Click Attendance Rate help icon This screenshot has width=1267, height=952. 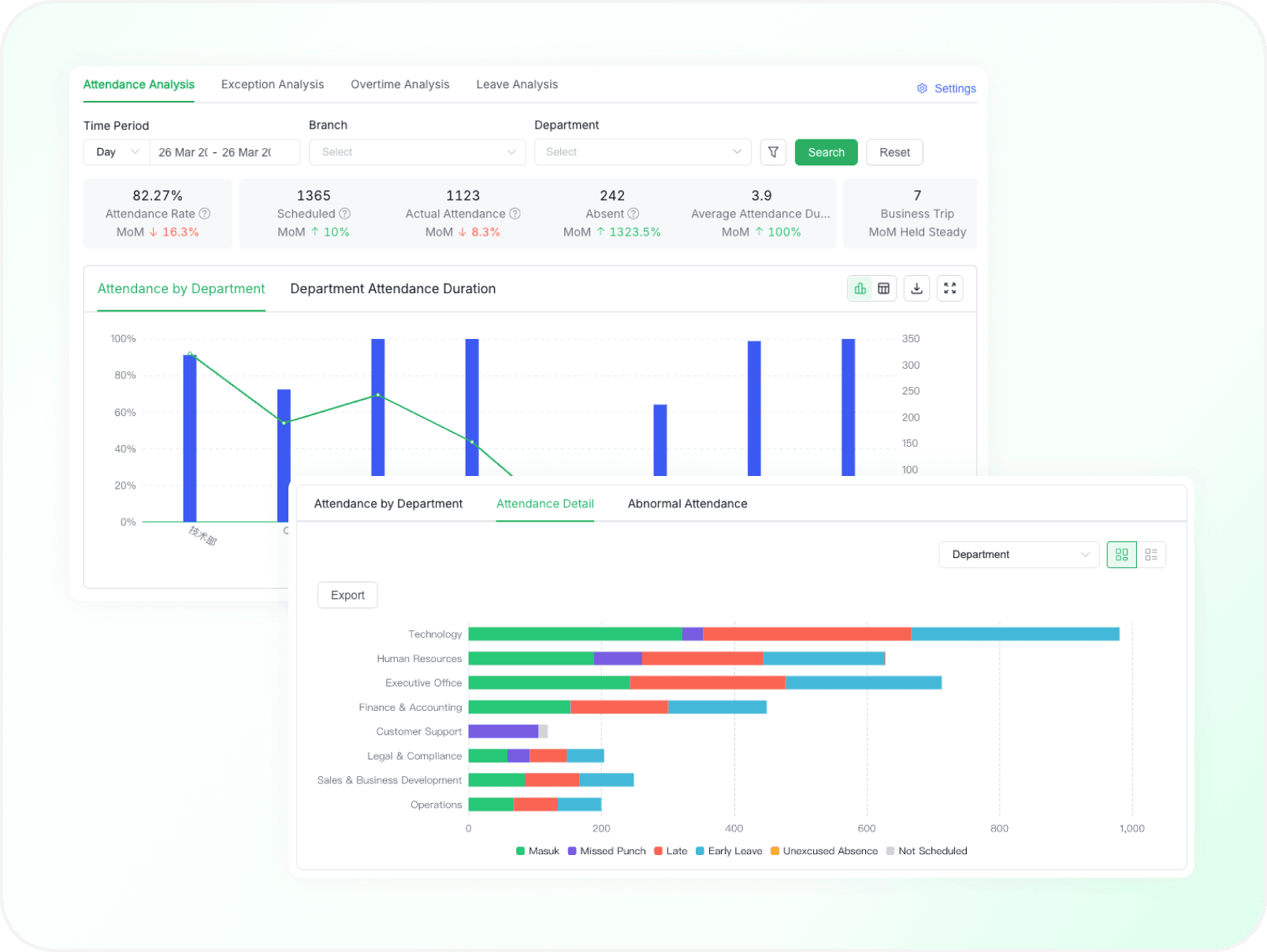pyautogui.click(x=205, y=214)
